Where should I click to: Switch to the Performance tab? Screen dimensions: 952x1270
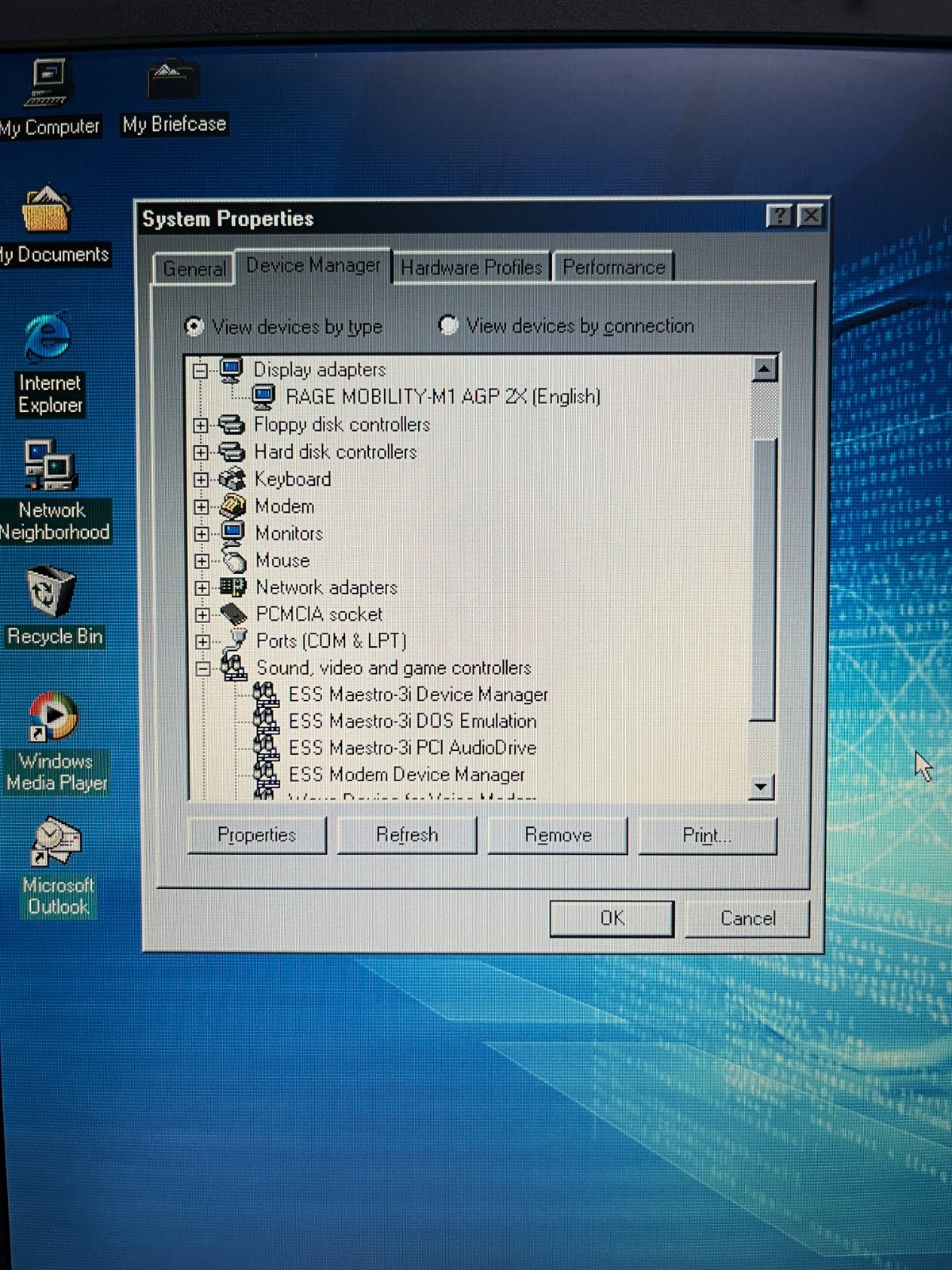point(613,267)
